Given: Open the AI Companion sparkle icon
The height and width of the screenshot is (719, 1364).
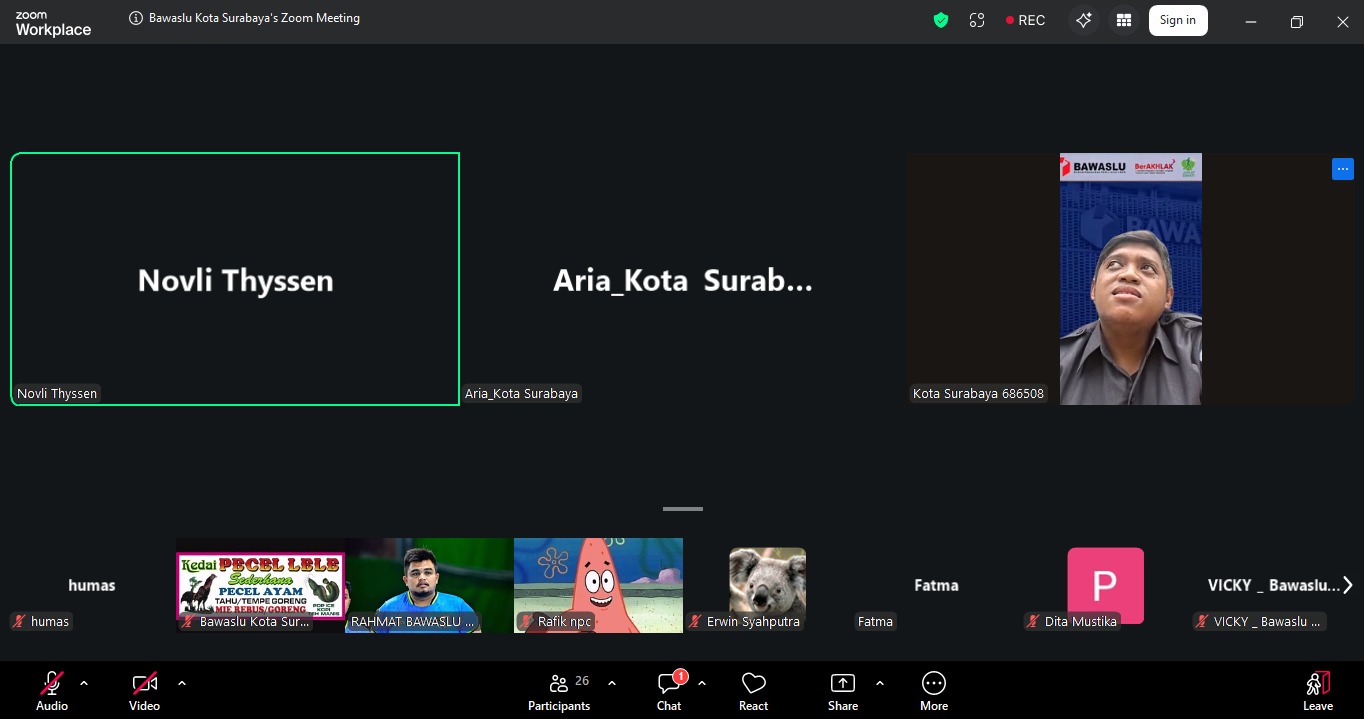Looking at the screenshot, I should (x=1083, y=20).
